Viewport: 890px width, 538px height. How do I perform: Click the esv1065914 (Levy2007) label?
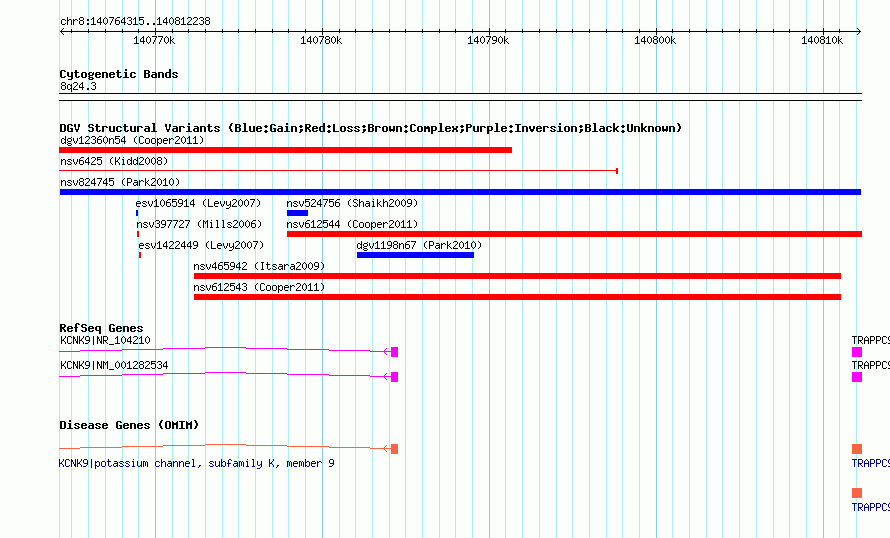pyautogui.click(x=198, y=203)
